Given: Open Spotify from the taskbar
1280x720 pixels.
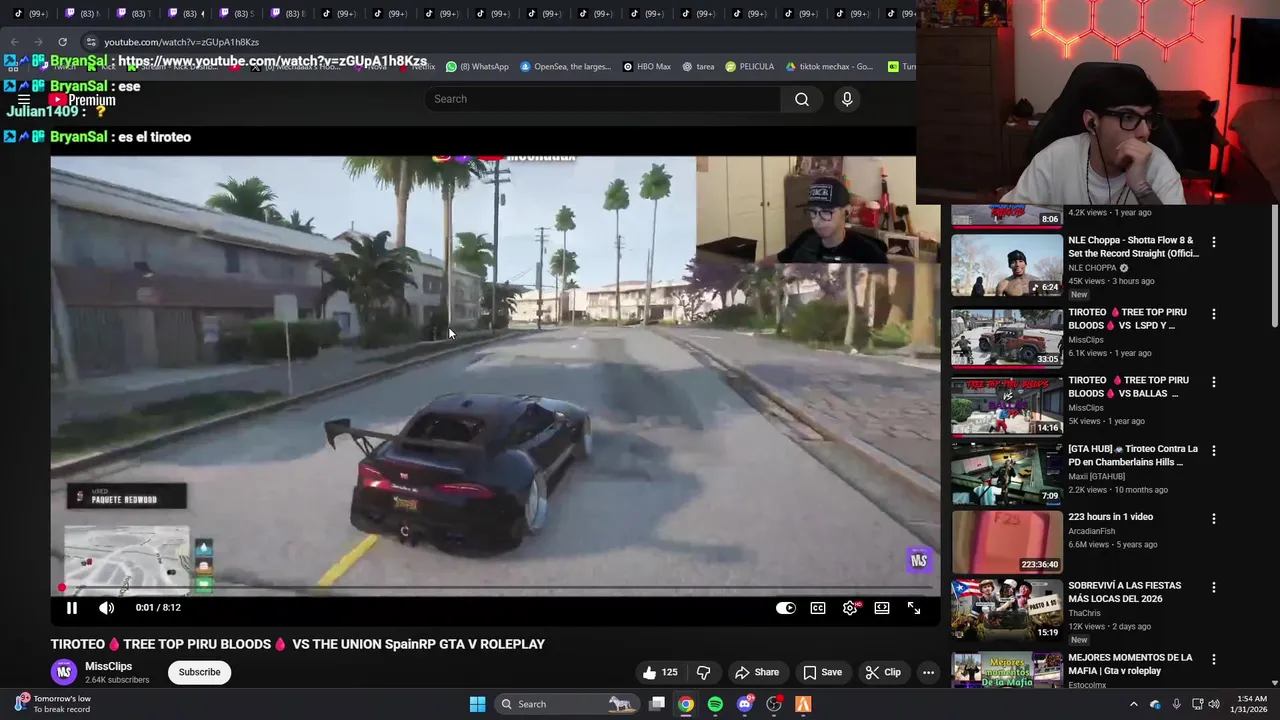Looking at the screenshot, I should click(715, 704).
